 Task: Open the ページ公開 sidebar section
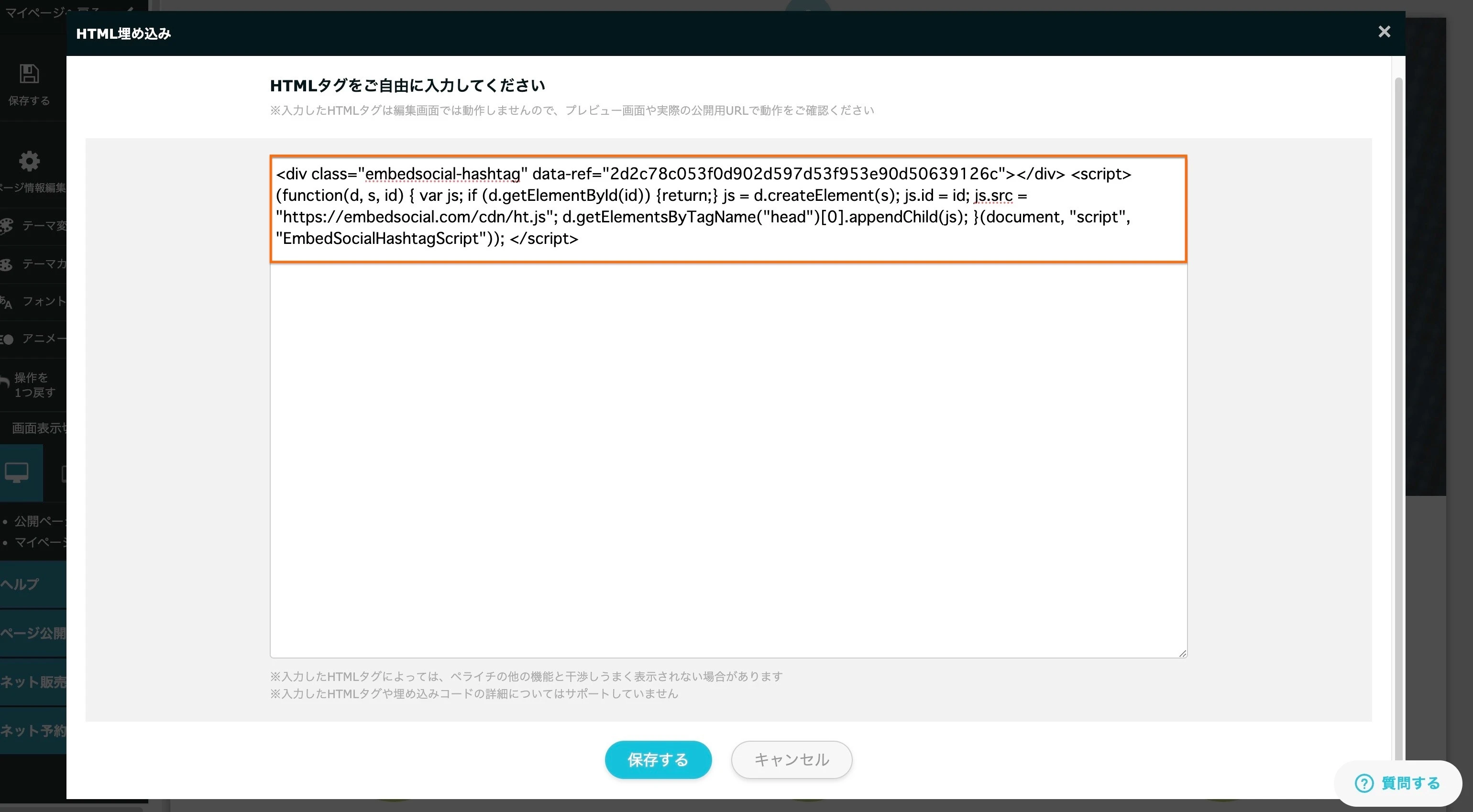(x=33, y=633)
